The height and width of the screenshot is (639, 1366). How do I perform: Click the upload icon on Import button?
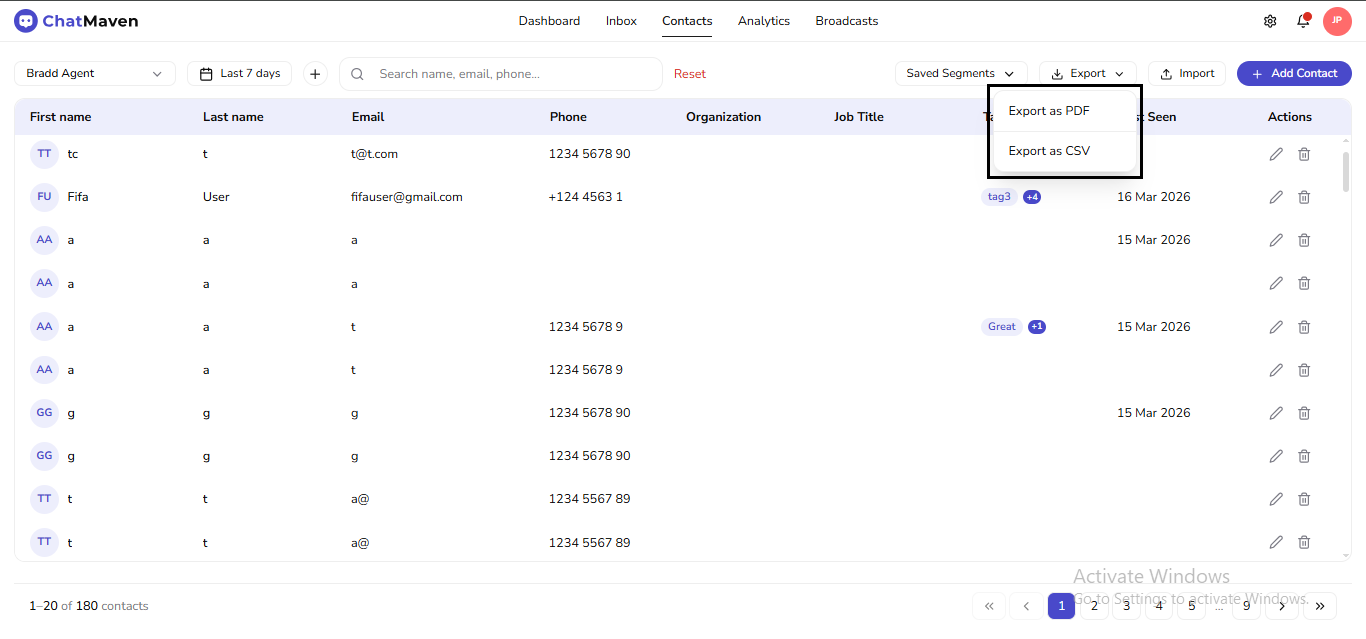click(x=1167, y=72)
